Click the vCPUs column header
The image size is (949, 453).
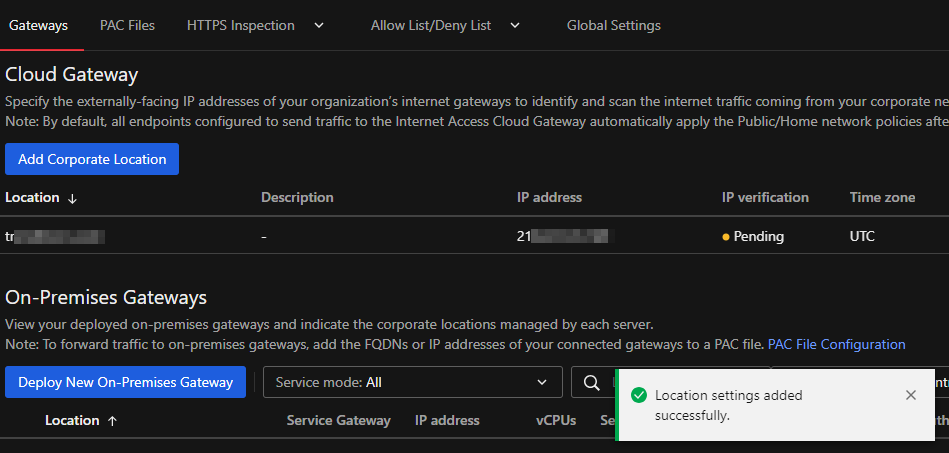pyautogui.click(x=555, y=420)
